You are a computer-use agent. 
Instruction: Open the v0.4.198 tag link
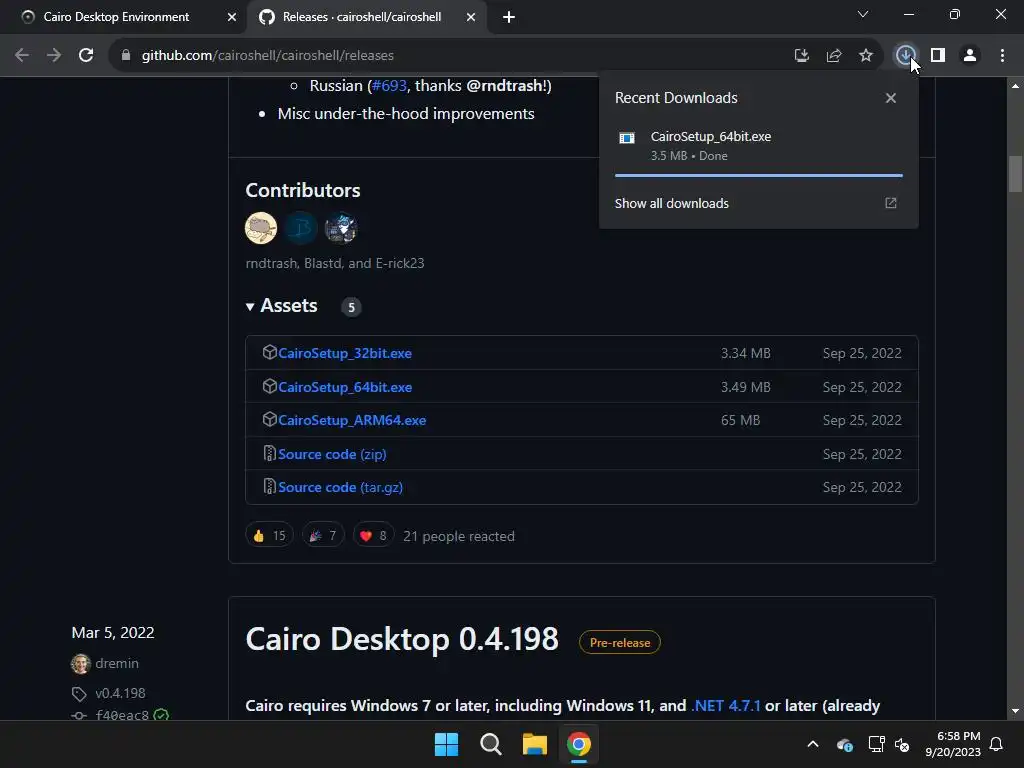coord(120,693)
